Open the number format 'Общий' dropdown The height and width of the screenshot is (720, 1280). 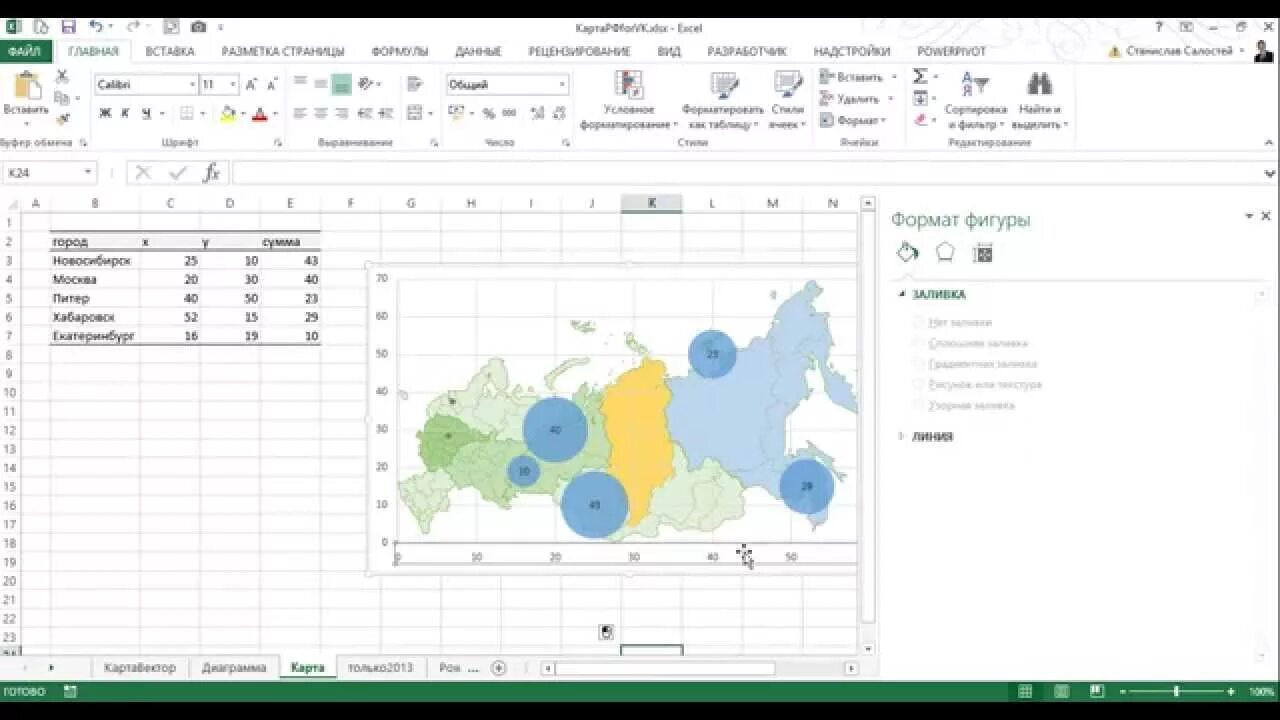(x=562, y=85)
